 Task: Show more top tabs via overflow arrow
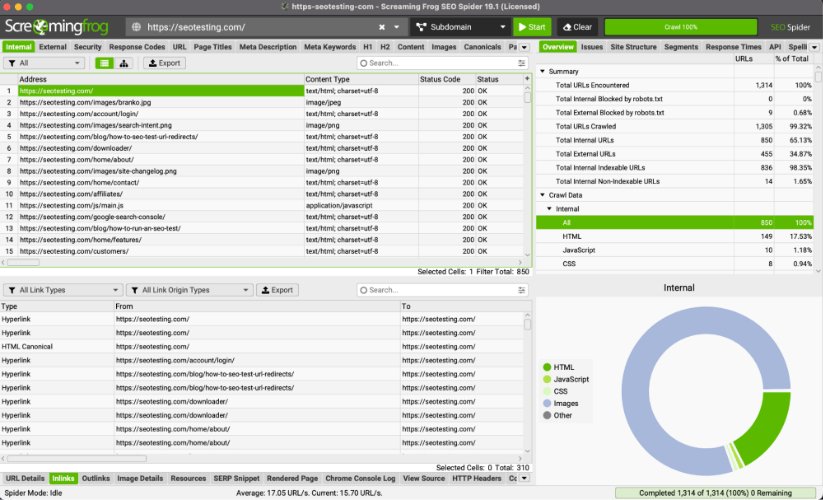coord(524,47)
